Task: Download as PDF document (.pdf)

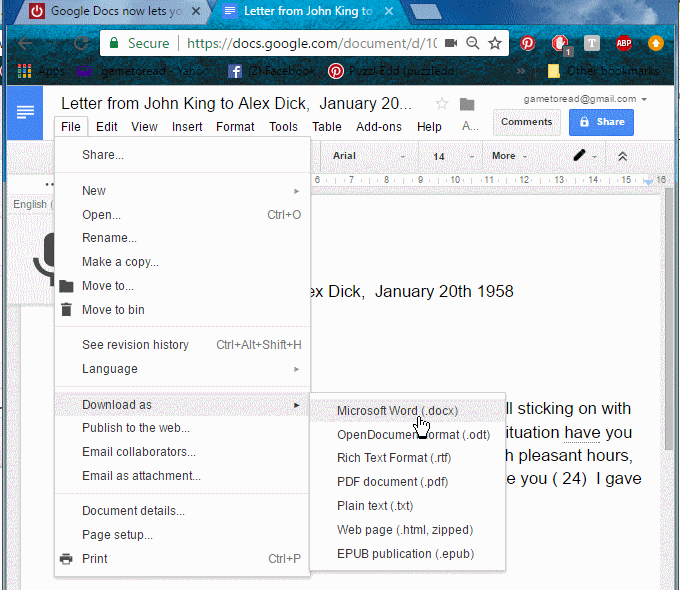Action: coord(408,482)
